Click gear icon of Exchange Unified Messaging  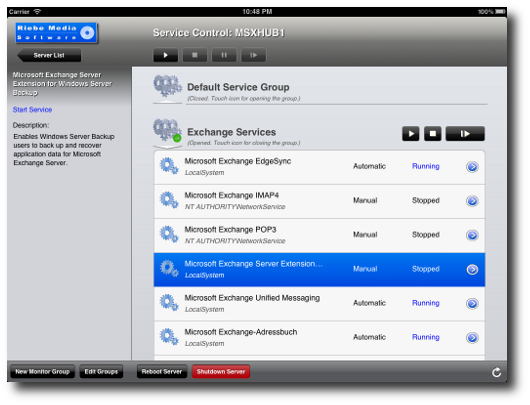pos(169,303)
